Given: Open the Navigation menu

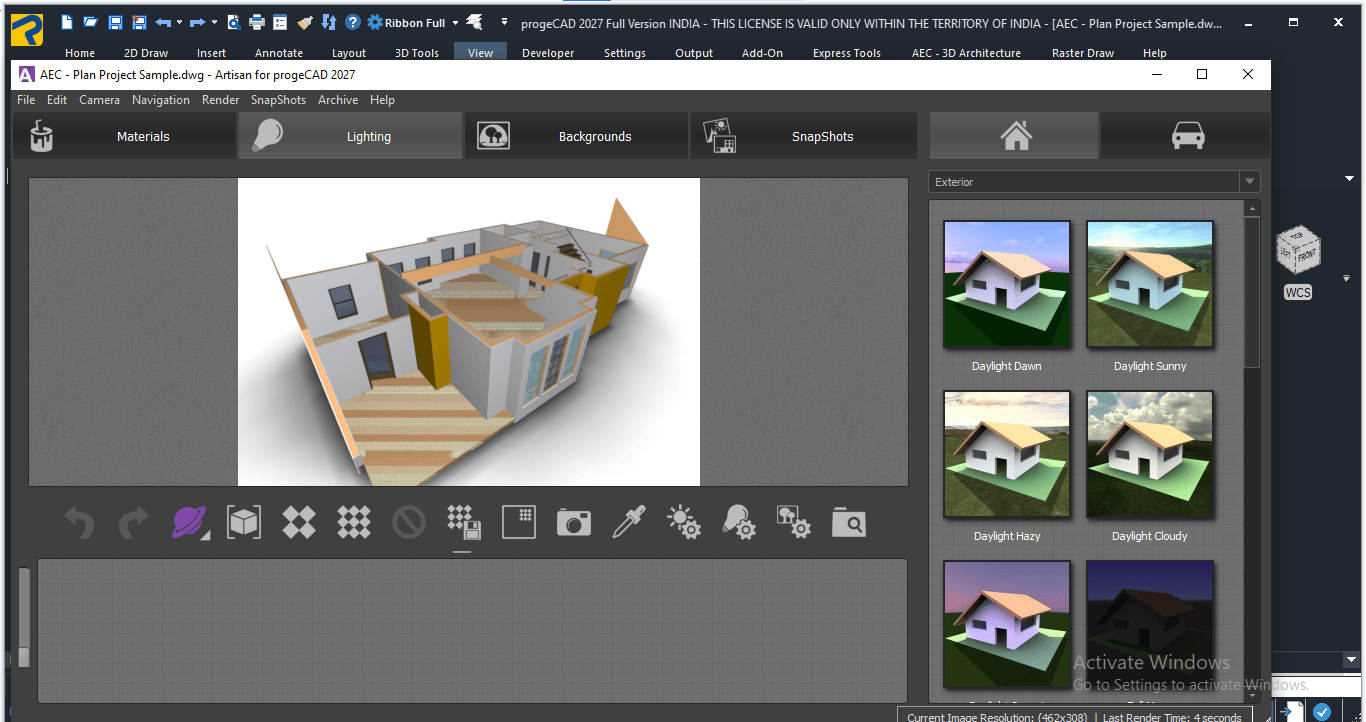Looking at the screenshot, I should (x=161, y=100).
